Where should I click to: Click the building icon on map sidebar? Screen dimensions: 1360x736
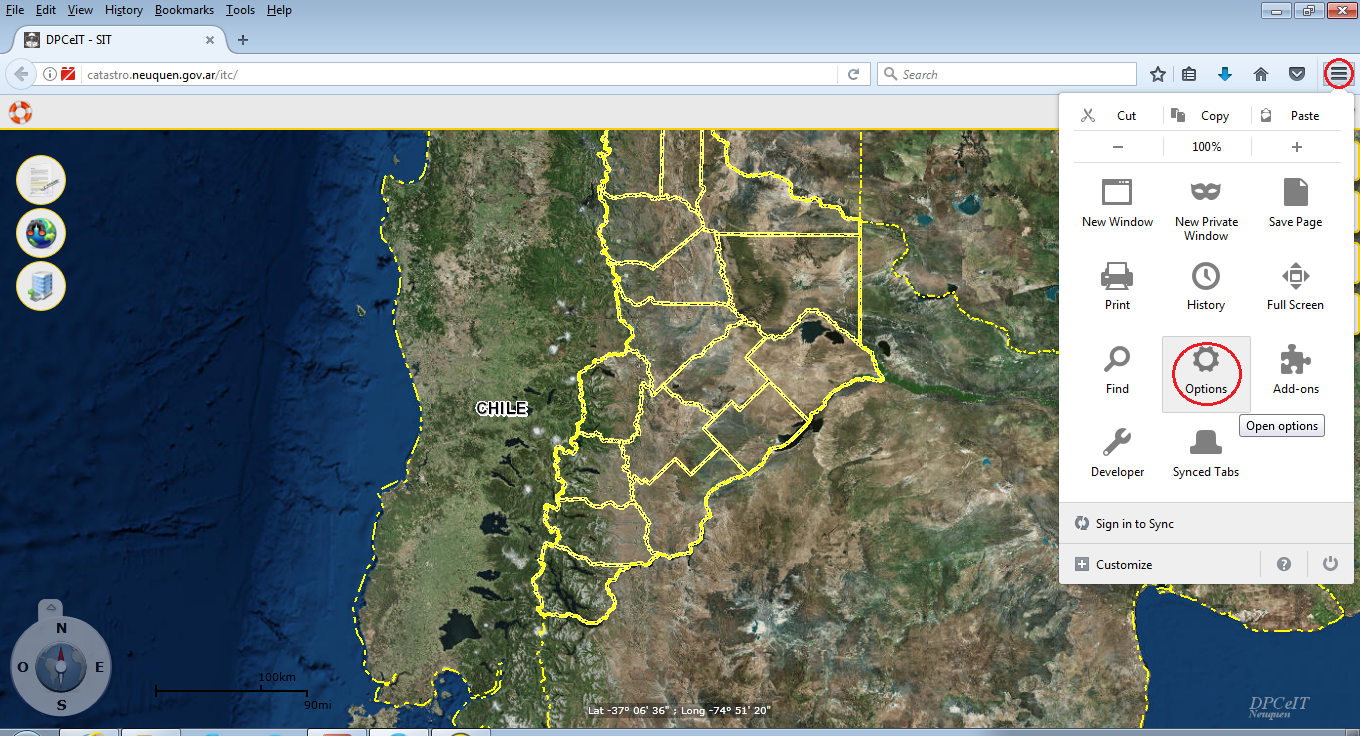tap(41, 286)
